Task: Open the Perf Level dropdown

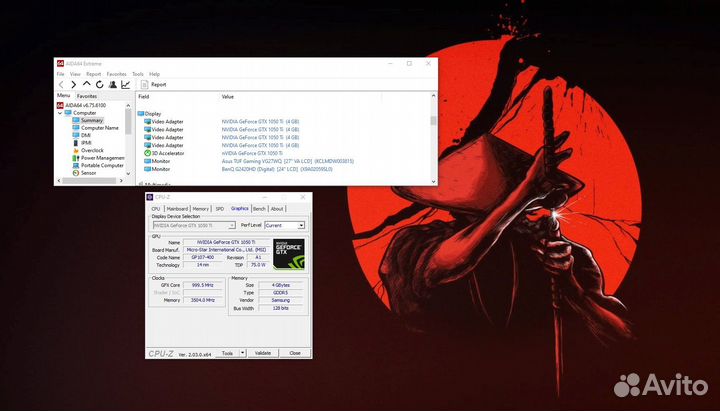Action: click(x=284, y=226)
